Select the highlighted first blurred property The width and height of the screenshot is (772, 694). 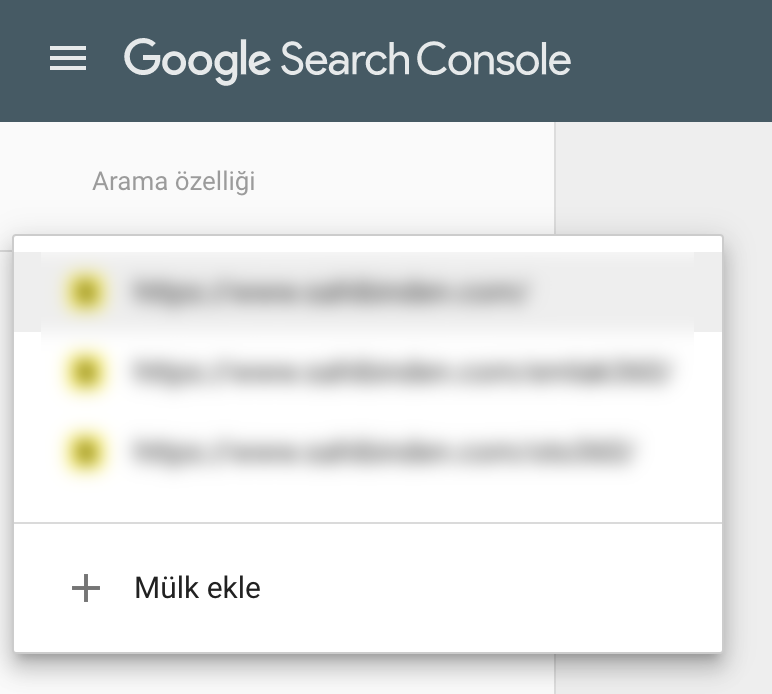(368, 292)
